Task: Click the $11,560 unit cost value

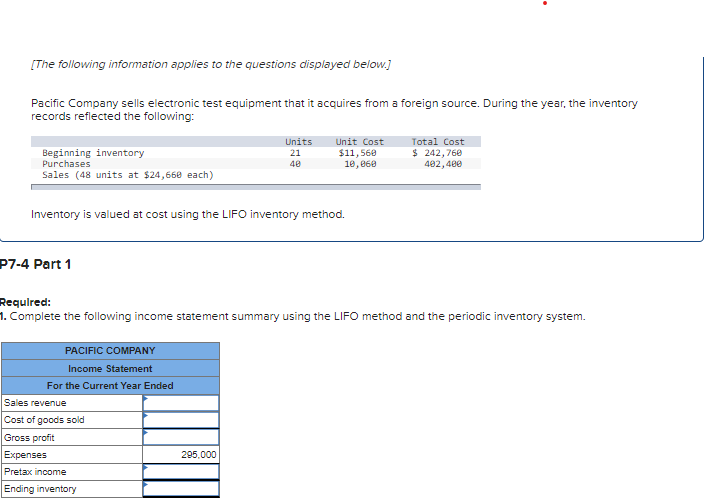Action: pos(357,153)
